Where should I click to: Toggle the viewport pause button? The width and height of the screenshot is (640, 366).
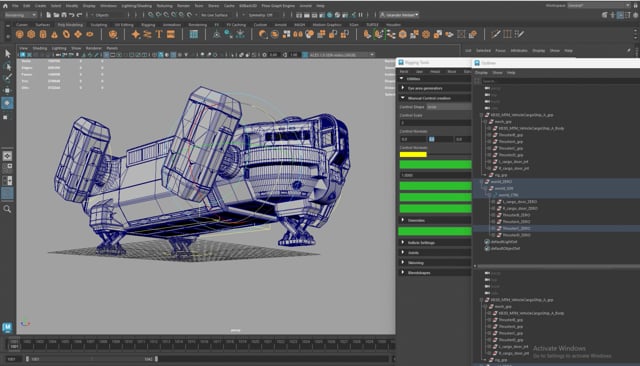click(361, 15)
